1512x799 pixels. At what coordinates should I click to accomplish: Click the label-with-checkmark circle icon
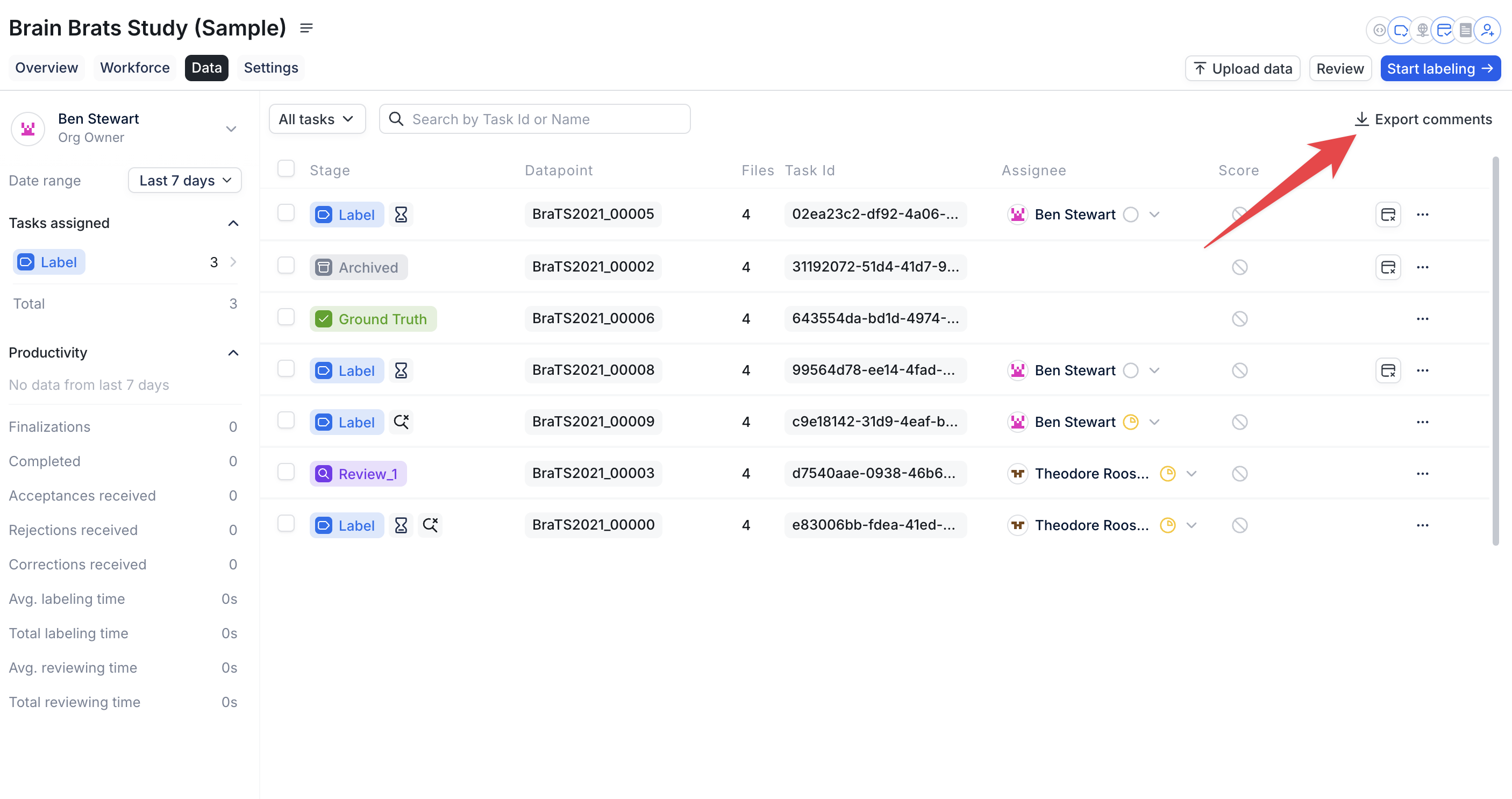(1401, 30)
